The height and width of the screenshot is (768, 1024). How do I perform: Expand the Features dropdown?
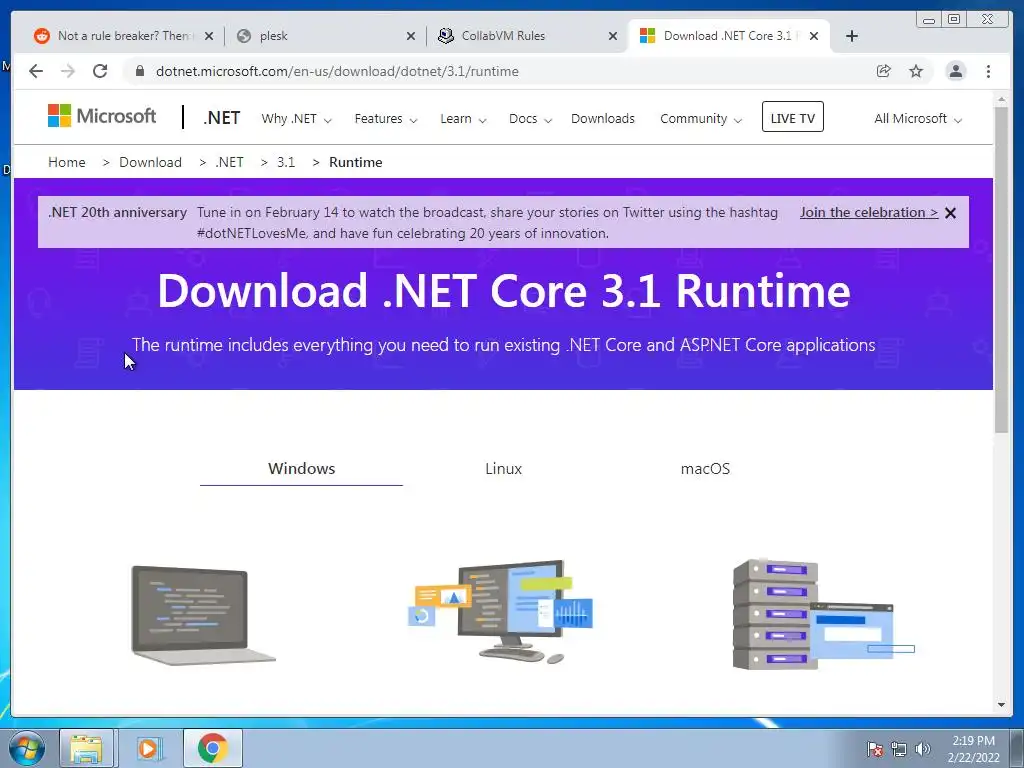[386, 119]
